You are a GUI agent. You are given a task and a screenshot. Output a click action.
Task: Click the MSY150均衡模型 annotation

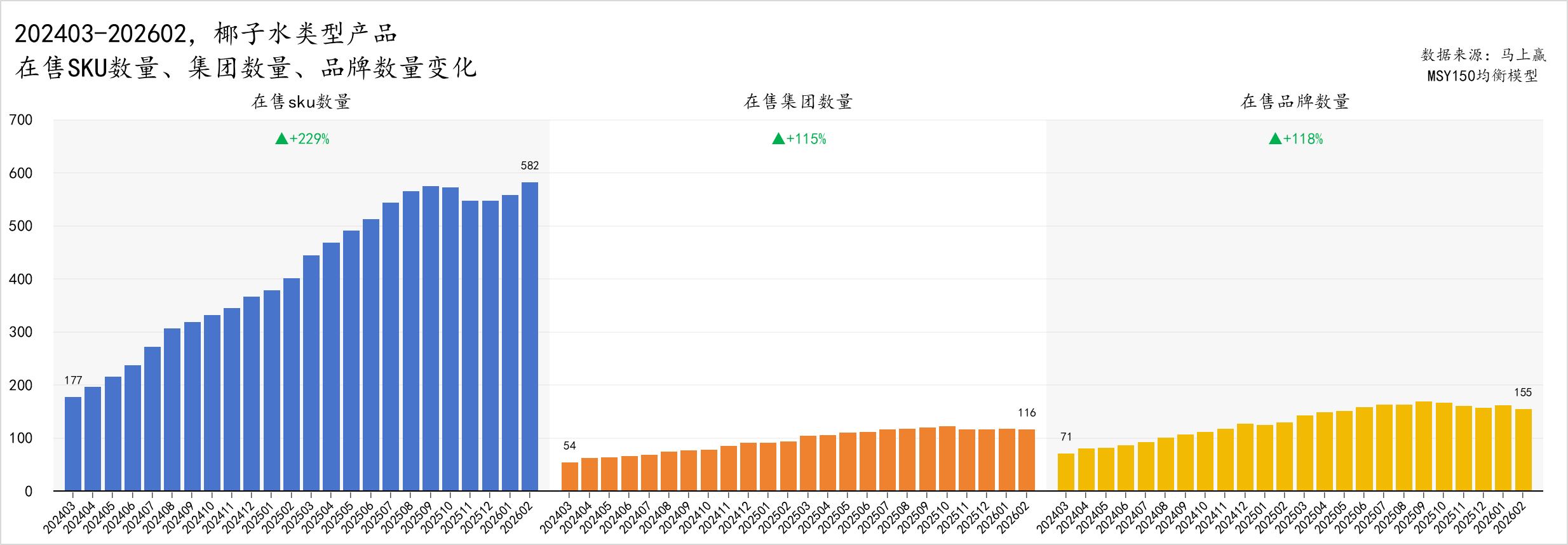coord(1482,76)
